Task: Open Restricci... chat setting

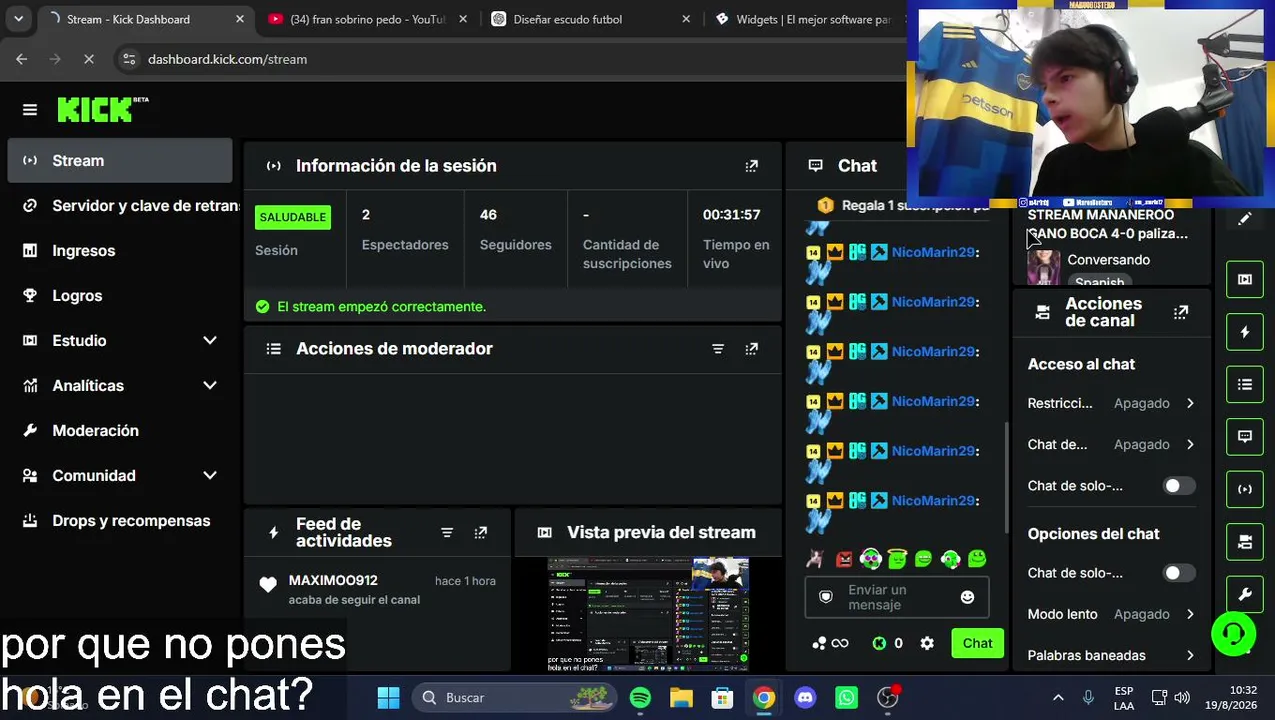Action: click(x=1111, y=404)
